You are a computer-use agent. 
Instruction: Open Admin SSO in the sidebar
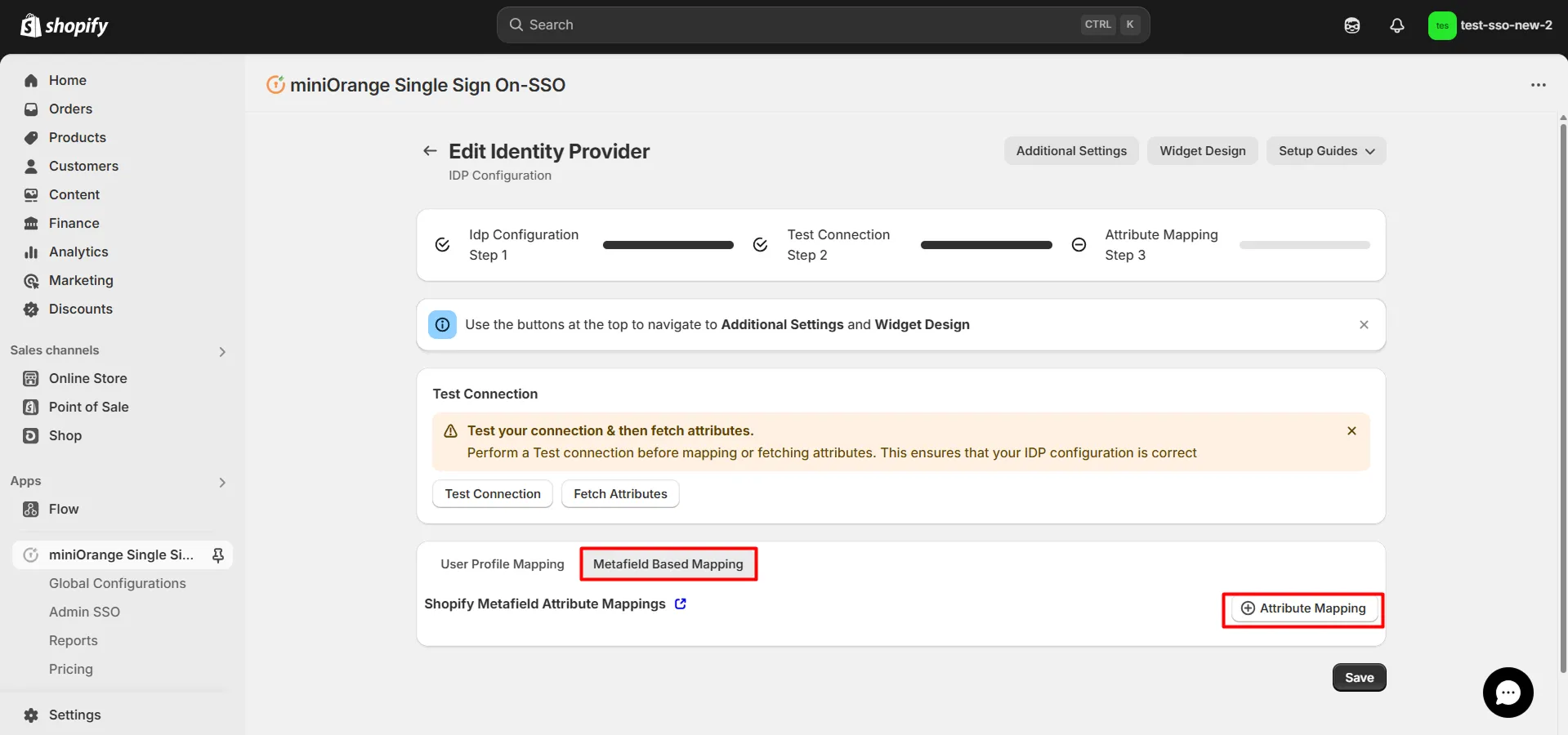[x=84, y=612]
